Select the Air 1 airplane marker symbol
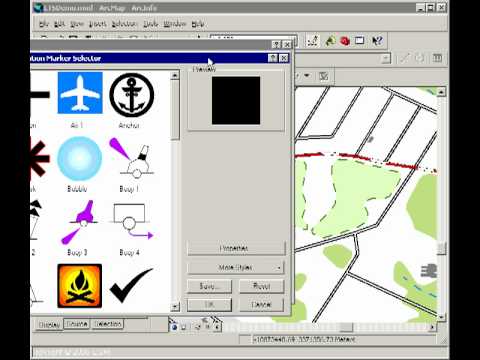 pos(80,93)
